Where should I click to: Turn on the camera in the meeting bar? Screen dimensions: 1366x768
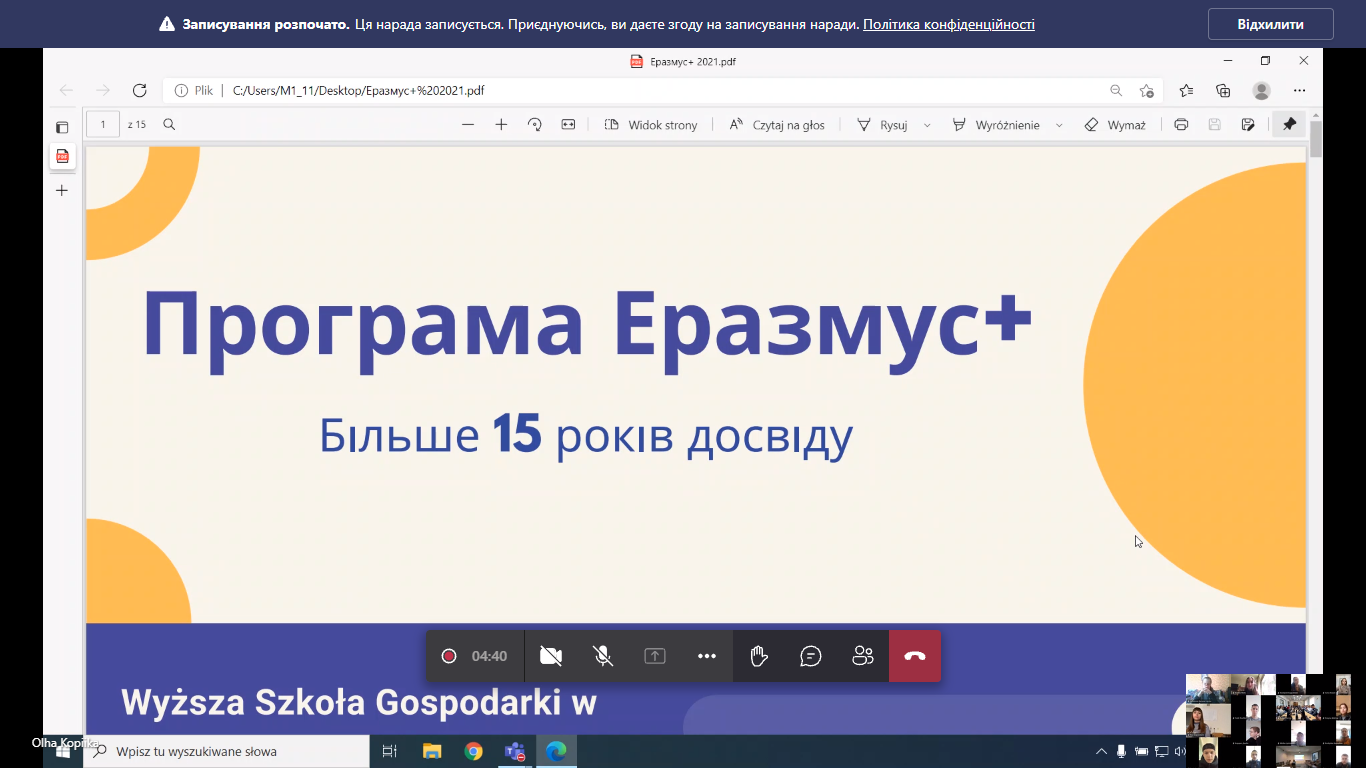551,656
